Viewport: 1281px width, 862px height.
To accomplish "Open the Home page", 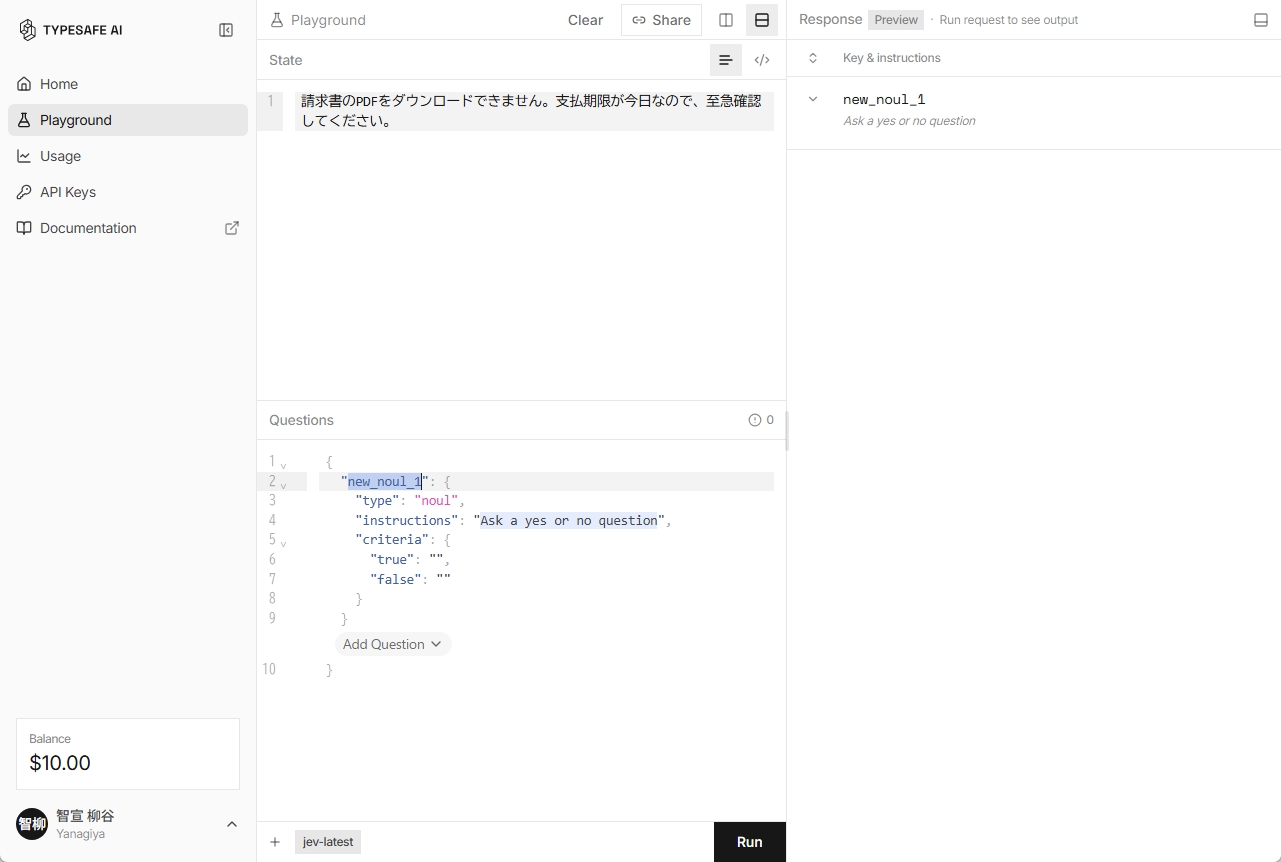I will point(128,84).
